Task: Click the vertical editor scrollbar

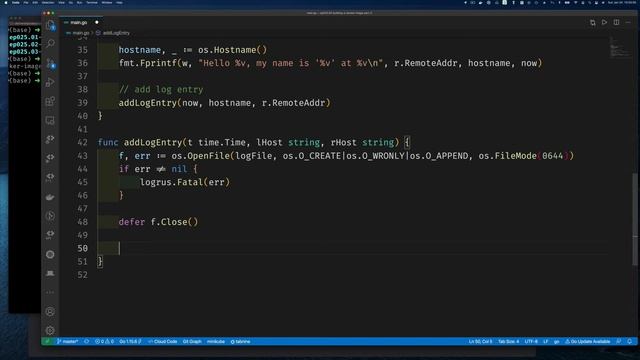Action: coord(635,219)
